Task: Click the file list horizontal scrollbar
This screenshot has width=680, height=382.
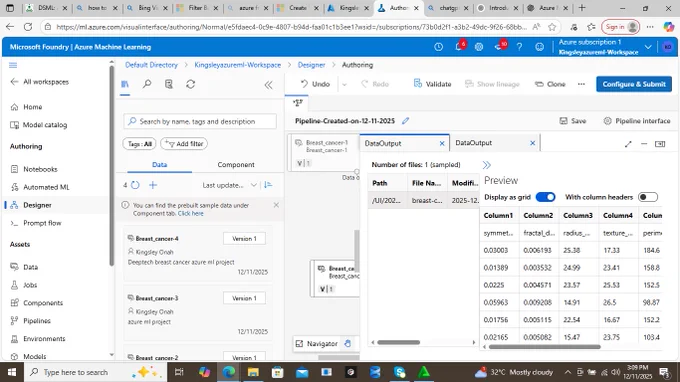Action: 398,342
